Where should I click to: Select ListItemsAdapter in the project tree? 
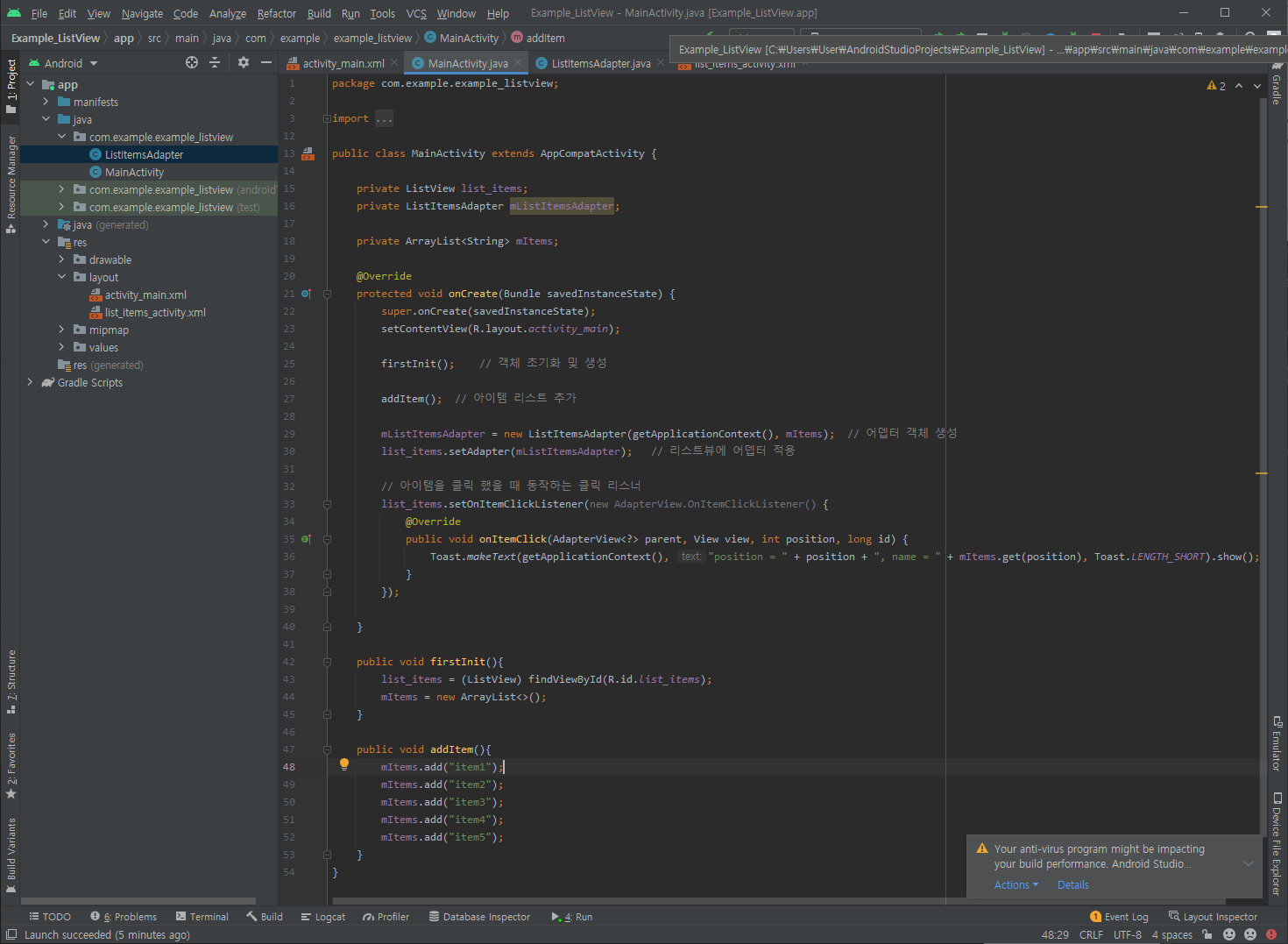(x=145, y=154)
